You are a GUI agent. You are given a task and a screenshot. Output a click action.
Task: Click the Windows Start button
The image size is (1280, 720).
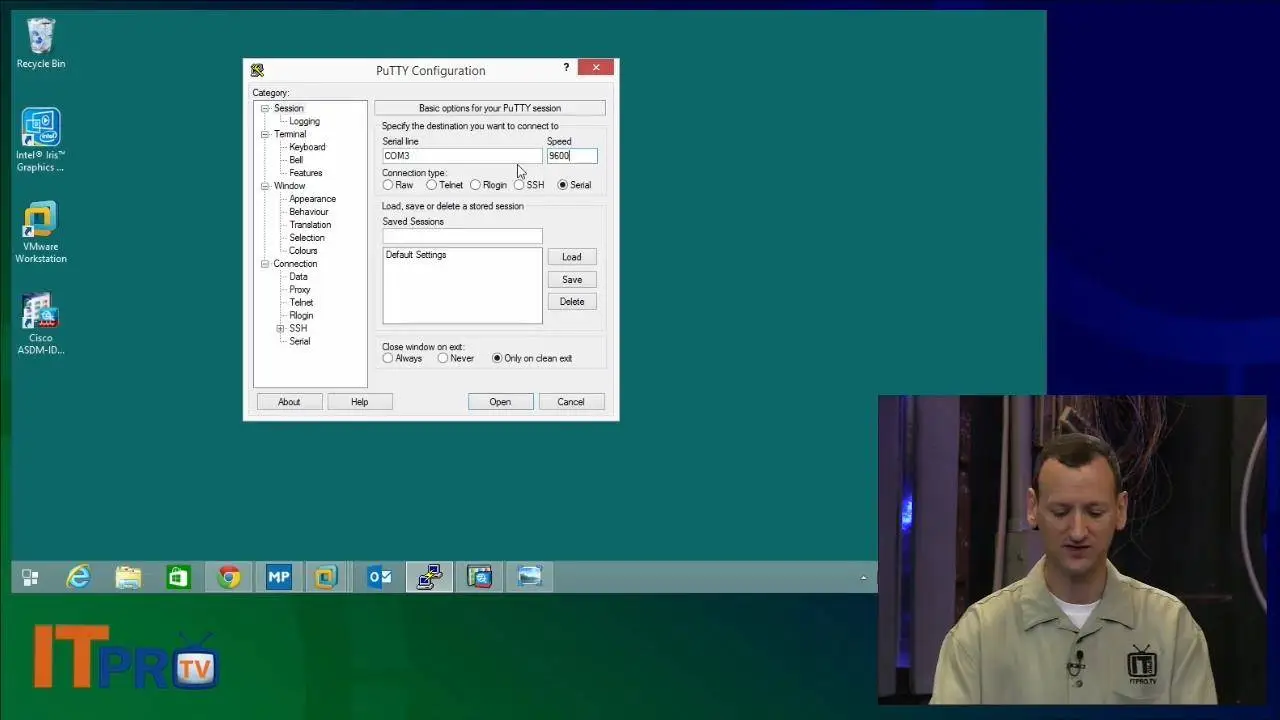click(30, 577)
